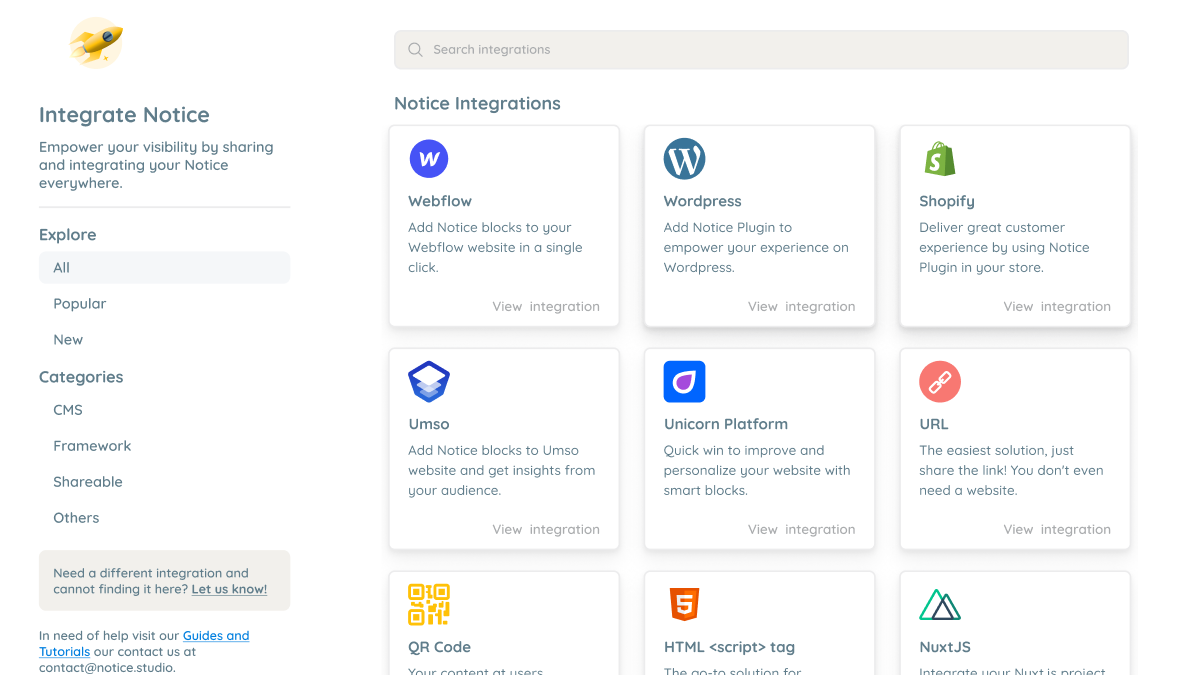1200x675 pixels.
Task: Click the Unicorn Platform card title
Action: click(x=726, y=424)
